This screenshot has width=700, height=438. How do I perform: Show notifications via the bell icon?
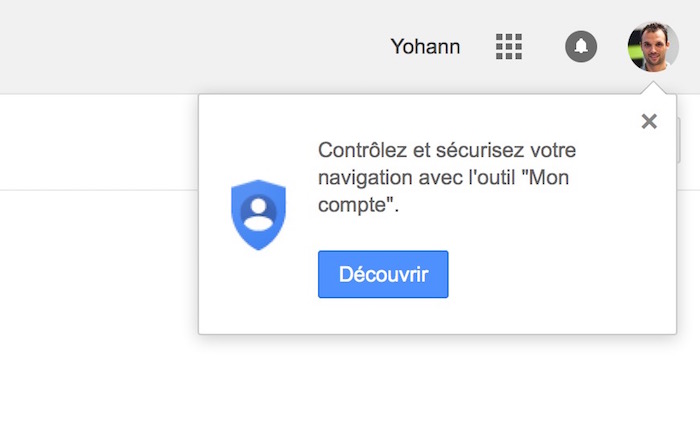point(581,46)
